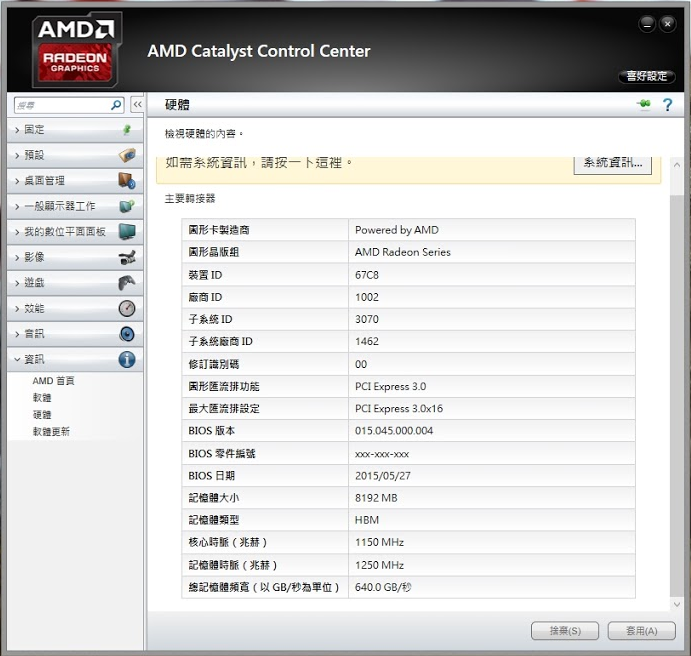
Task: Select the 'PCI Express 3.0x16' value
Action: (399, 408)
